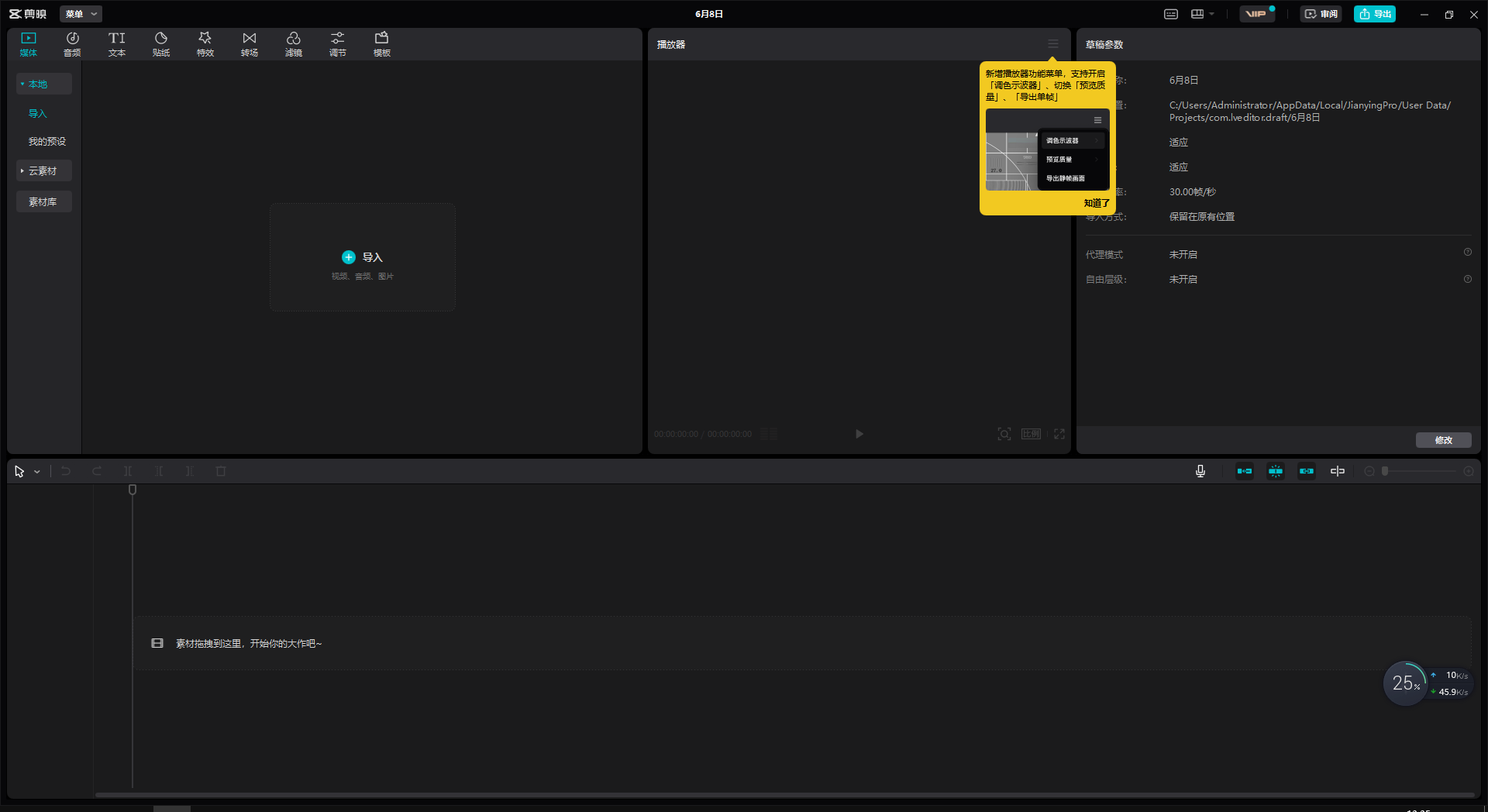The height and width of the screenshot is (812, 1488).
Task: Click the blue plus import icon
Action: 349,257
